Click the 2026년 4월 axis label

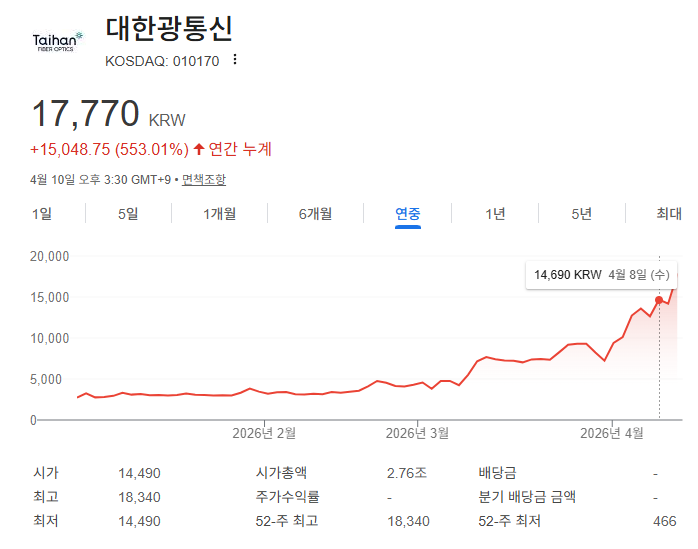(x=612, y=433)
